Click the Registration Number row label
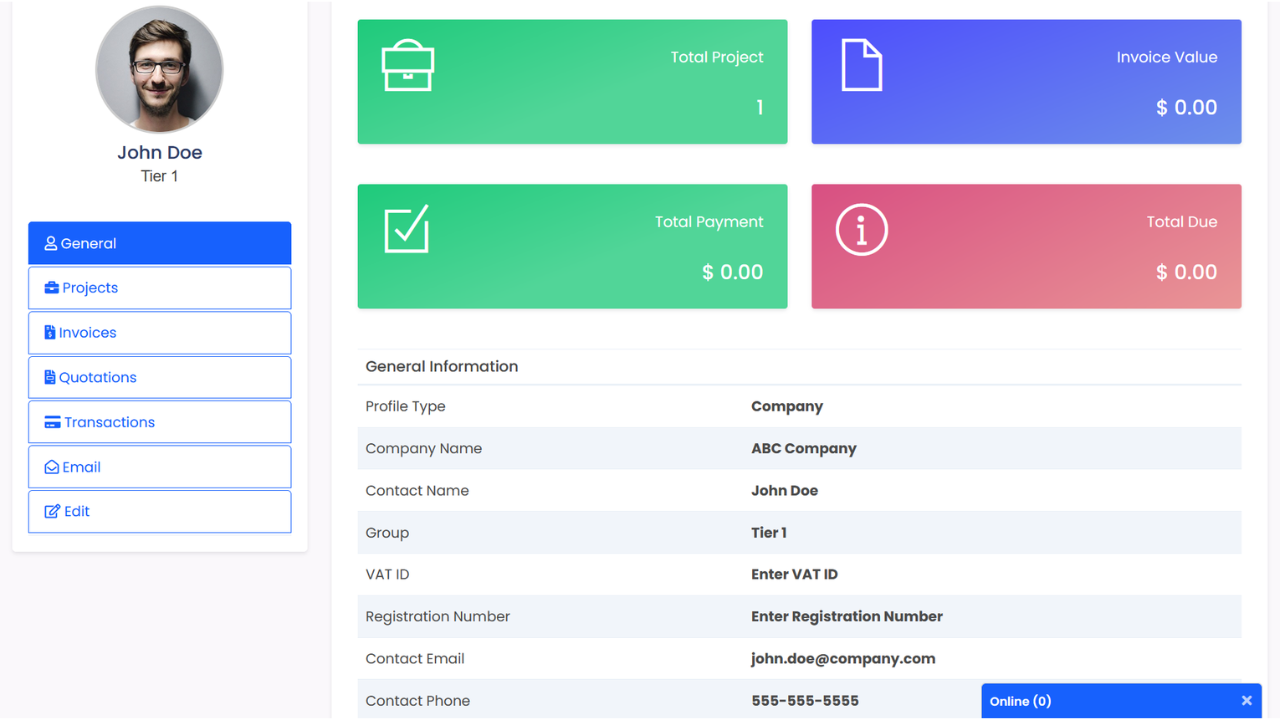The image size is (1280, 720). point(438,617)
